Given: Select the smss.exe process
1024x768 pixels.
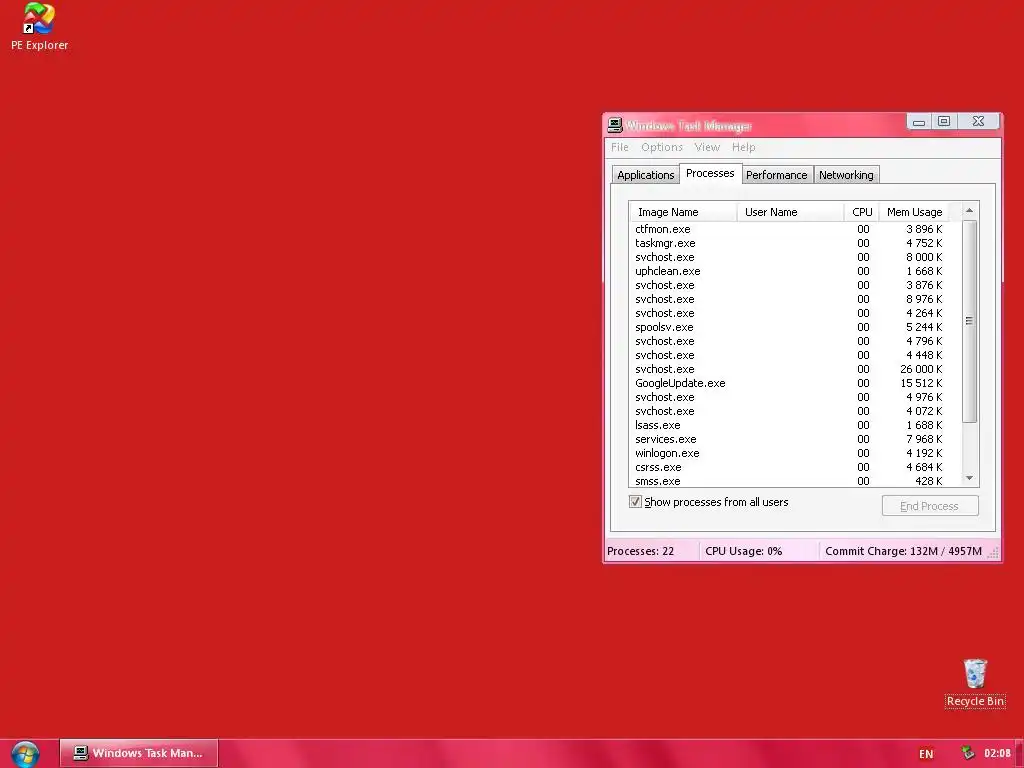Looking at the screenshot, I should click(x=789, y=481).
